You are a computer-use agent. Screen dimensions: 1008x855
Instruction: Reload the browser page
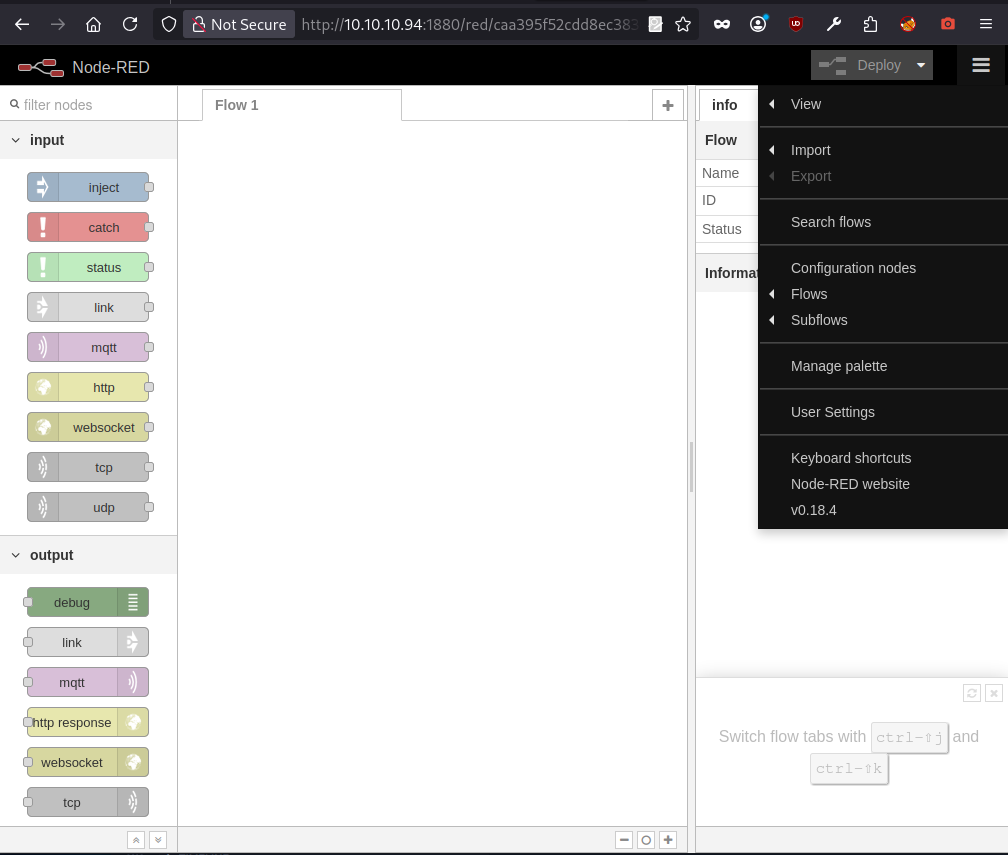coord(130,24)
